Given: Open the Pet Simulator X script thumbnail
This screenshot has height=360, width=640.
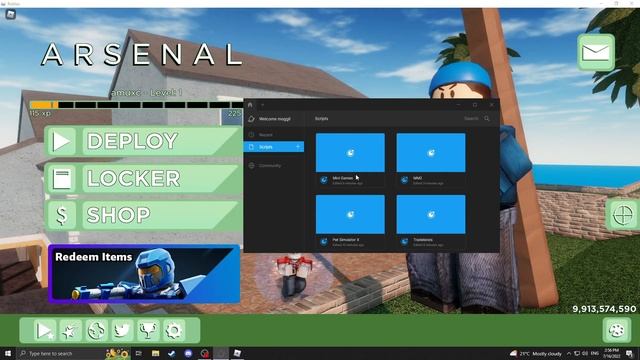Looking at the screenshot, I should pyautogui.click(x=350, y=214).
